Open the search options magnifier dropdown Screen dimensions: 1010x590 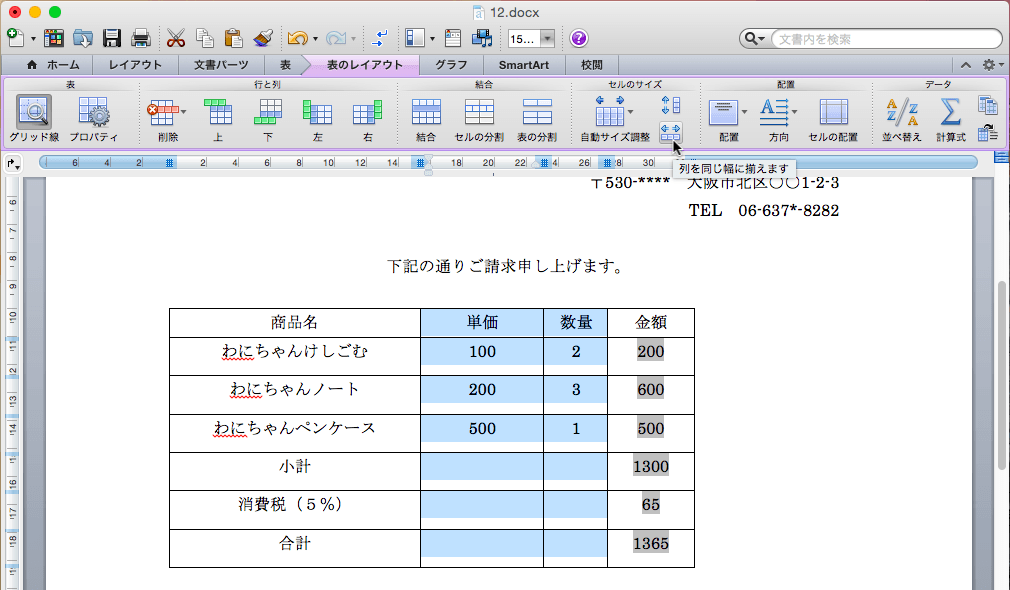point(754,39)
